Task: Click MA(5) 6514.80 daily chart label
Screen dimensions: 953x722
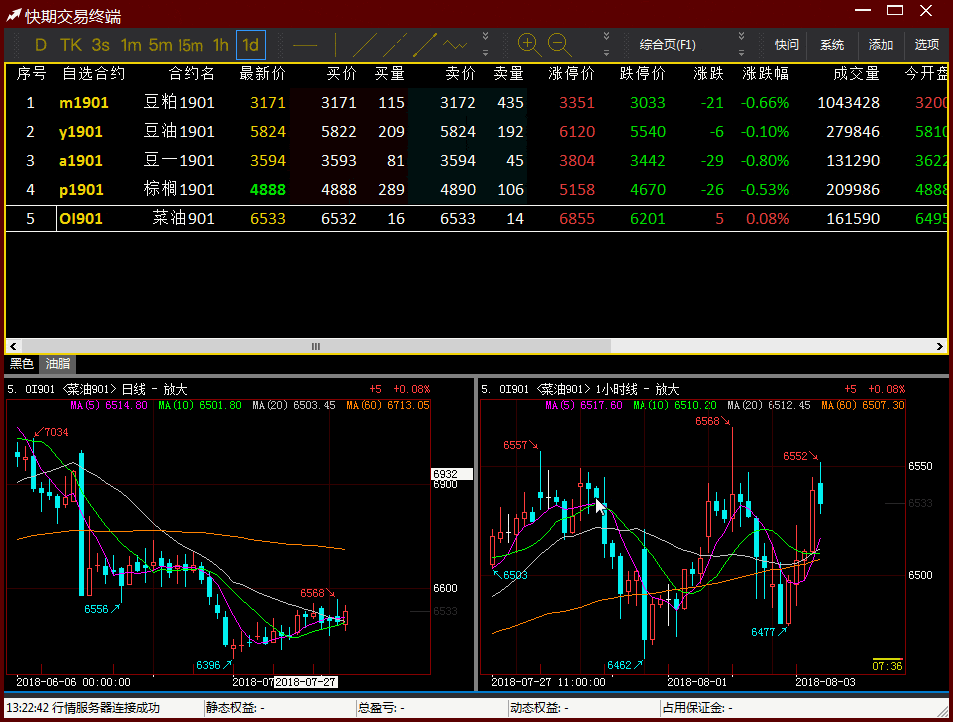Action: coord(109,405)
